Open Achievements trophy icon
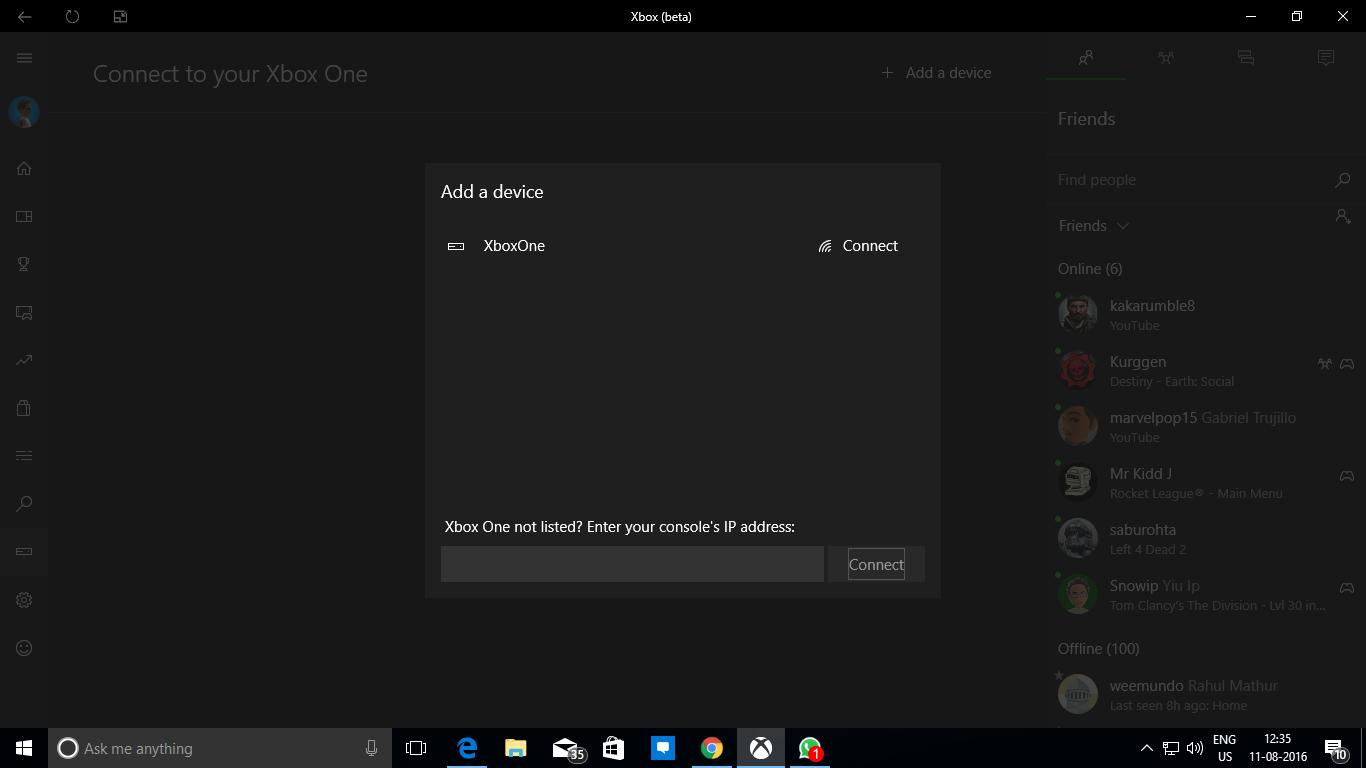Screen dimensions: 1366x768 (24, 264)
